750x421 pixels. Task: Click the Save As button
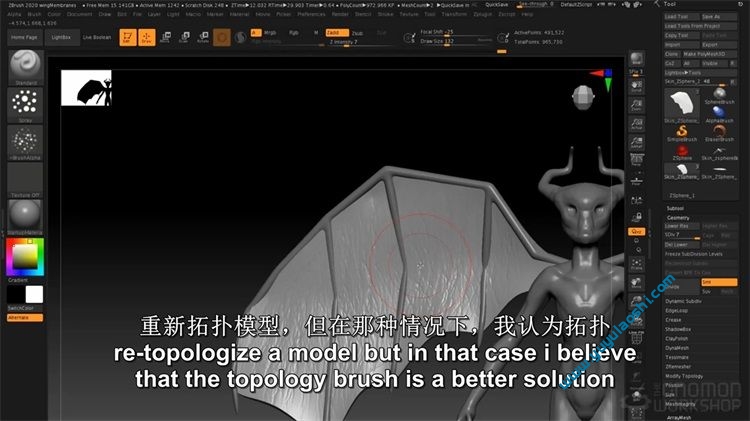[x=719, y=17]
